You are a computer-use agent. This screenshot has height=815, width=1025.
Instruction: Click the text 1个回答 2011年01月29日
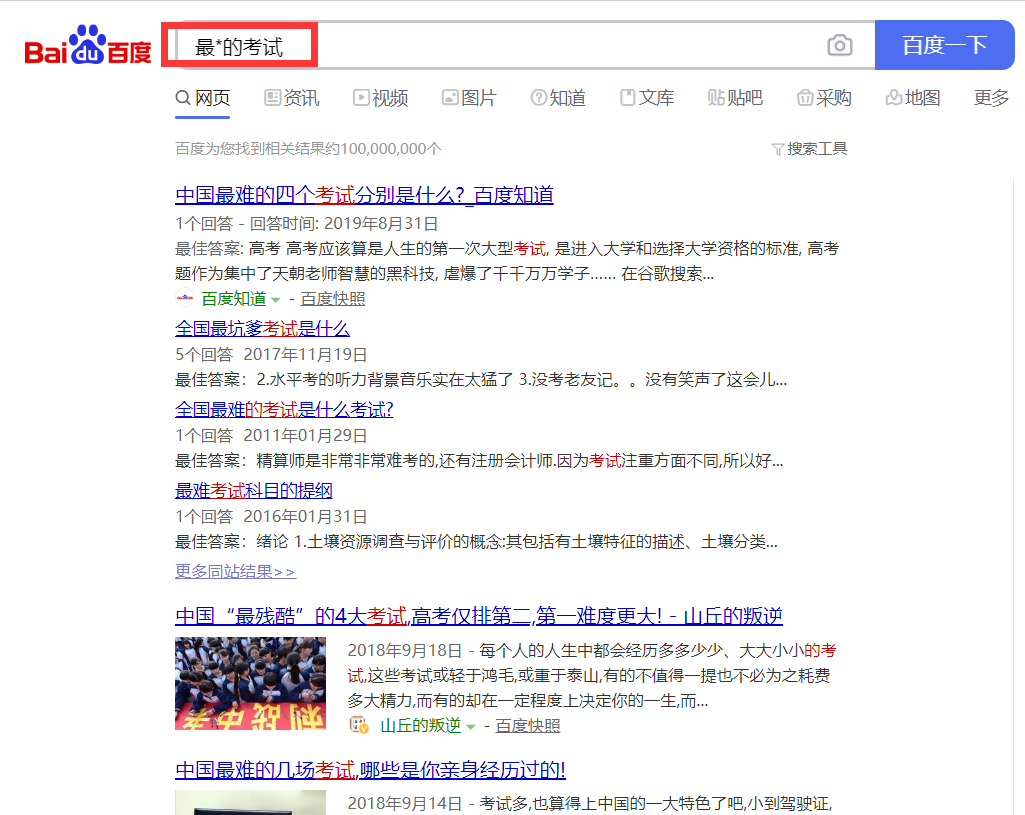point(271,435)
